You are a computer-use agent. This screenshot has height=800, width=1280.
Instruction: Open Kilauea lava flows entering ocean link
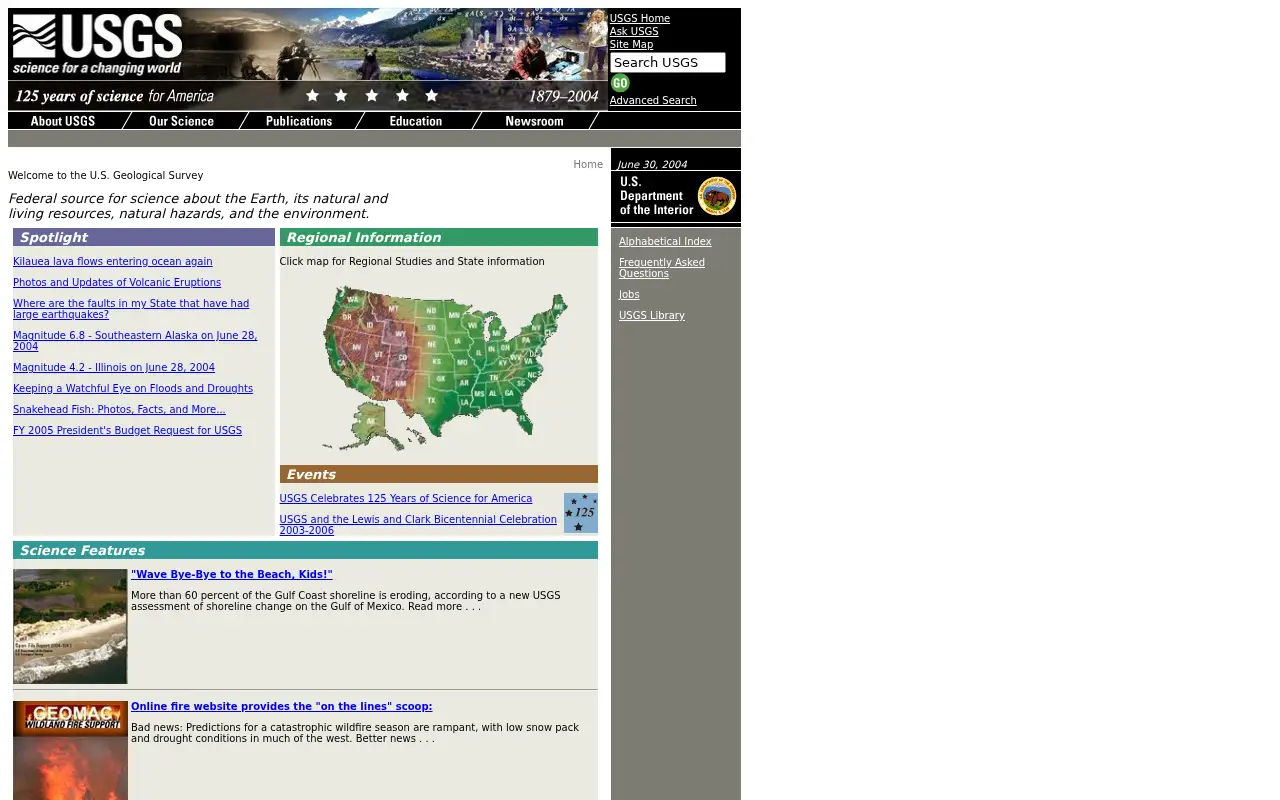(x=113, y=261)
